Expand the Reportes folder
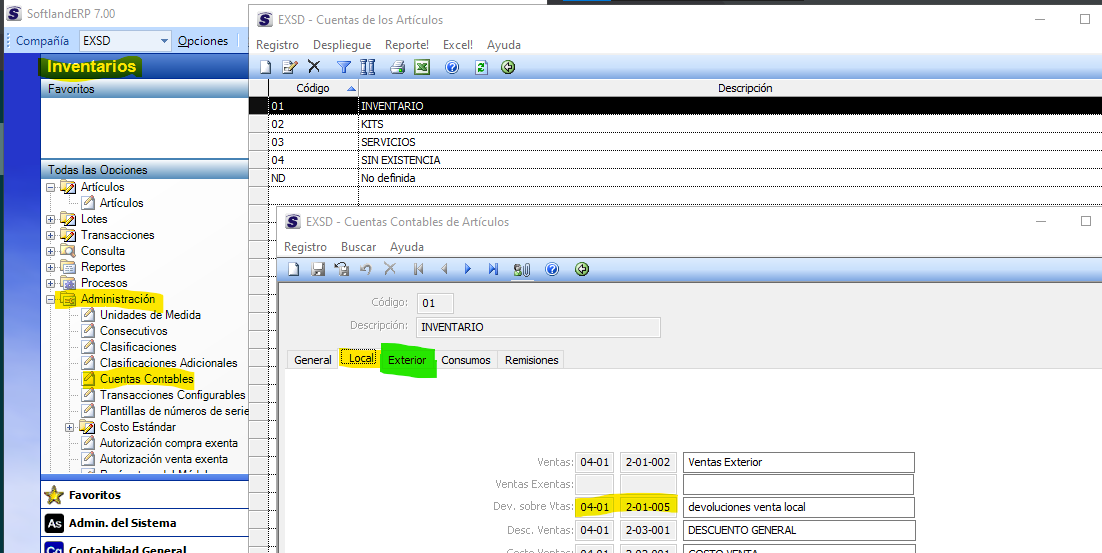The width and height of the screenshot is (1102, 553). click(x=51, y=267)
